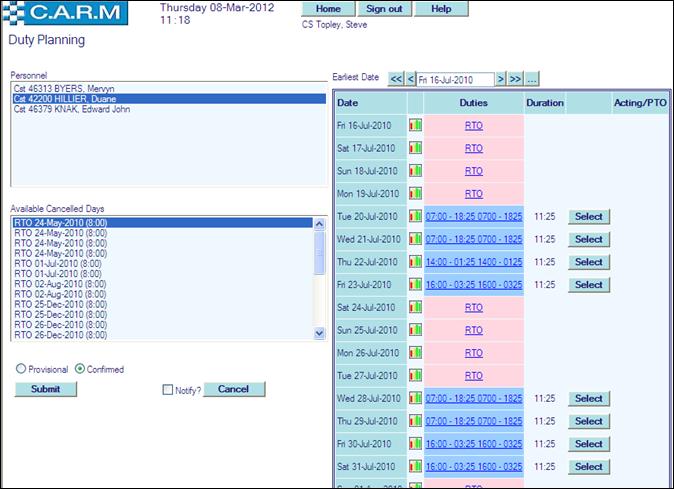Jump forward with the double-right arrow button
The width and height of the screenshot is (674, 489).
pyautogui.click(x=516, y=79)
